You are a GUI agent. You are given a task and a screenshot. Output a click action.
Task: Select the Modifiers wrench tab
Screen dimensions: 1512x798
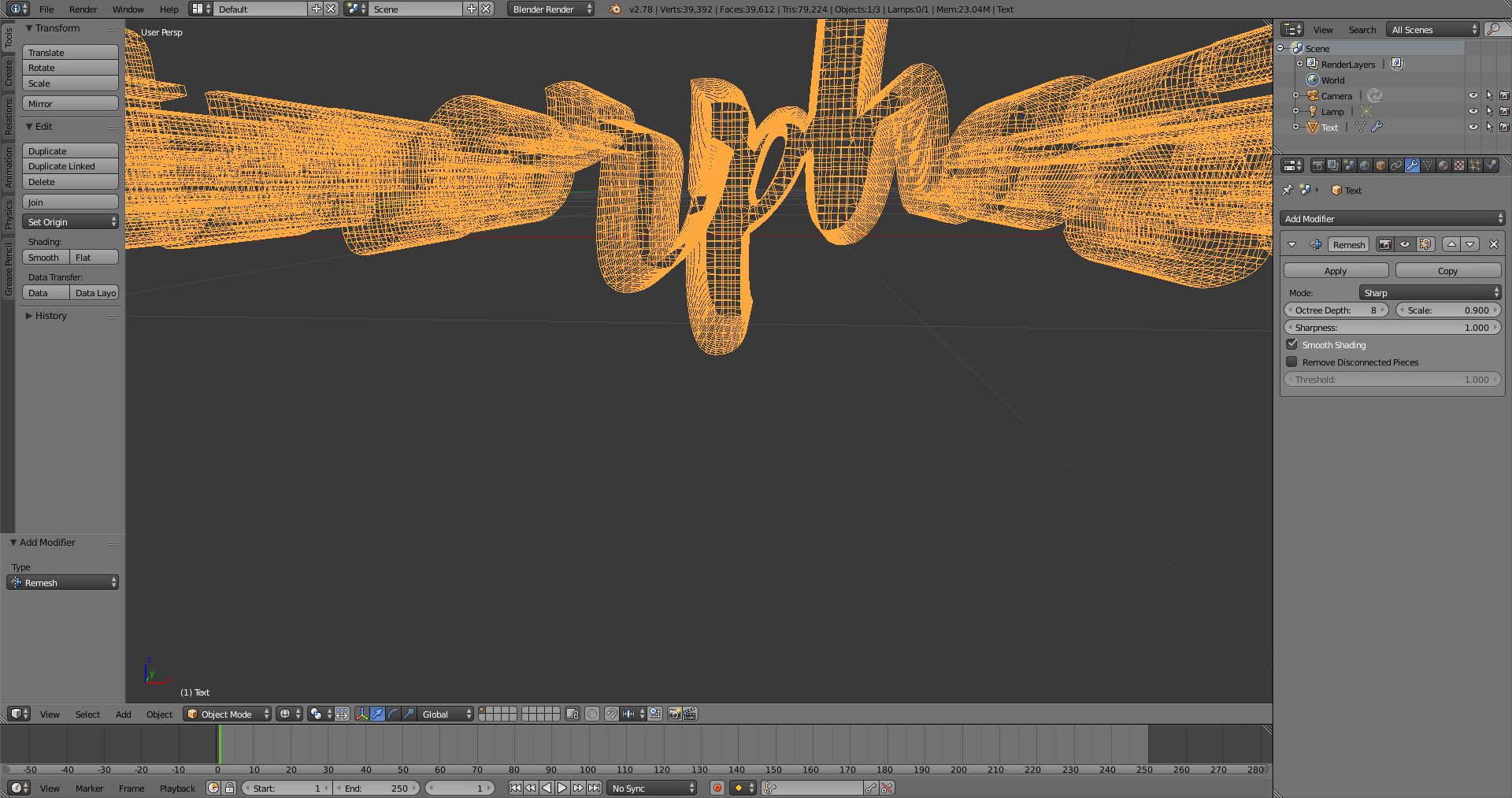[1412, 165]
